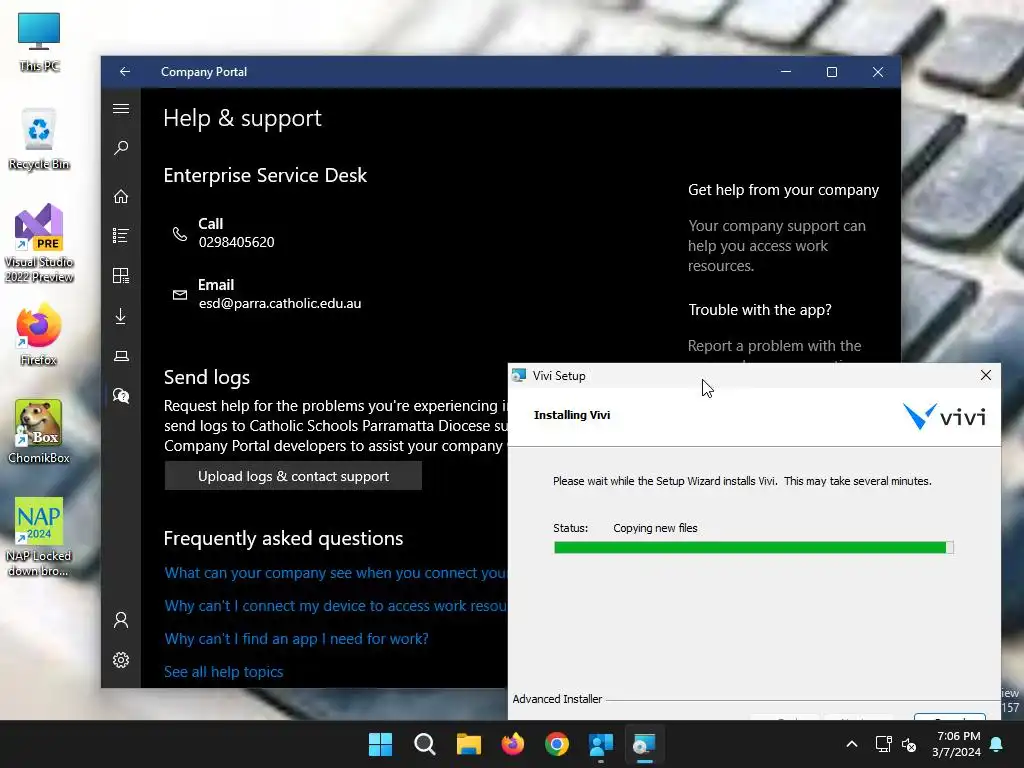Image resolution: width=1024 pixels, height=768 pixels.
Task: Switch to Vivi Setup taskbar icon
Action: pos(645,744)
